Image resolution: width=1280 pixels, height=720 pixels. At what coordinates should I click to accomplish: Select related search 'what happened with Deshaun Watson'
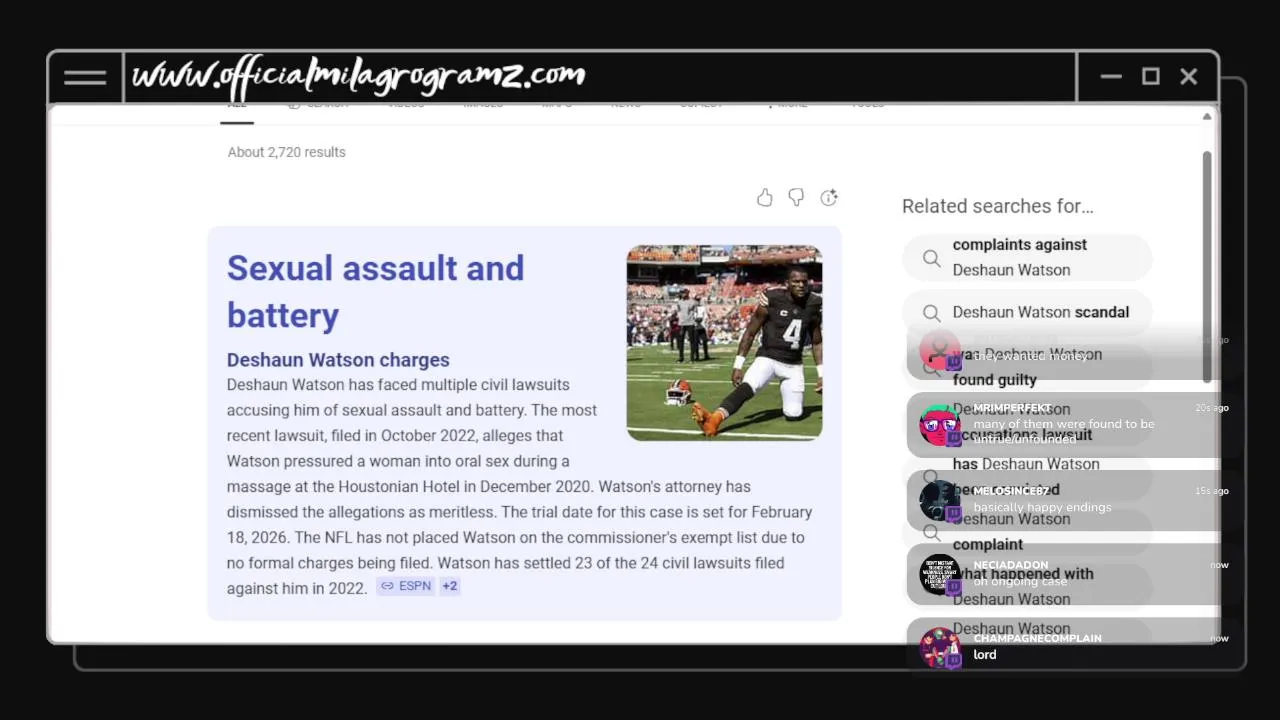tap(1027, 586)
